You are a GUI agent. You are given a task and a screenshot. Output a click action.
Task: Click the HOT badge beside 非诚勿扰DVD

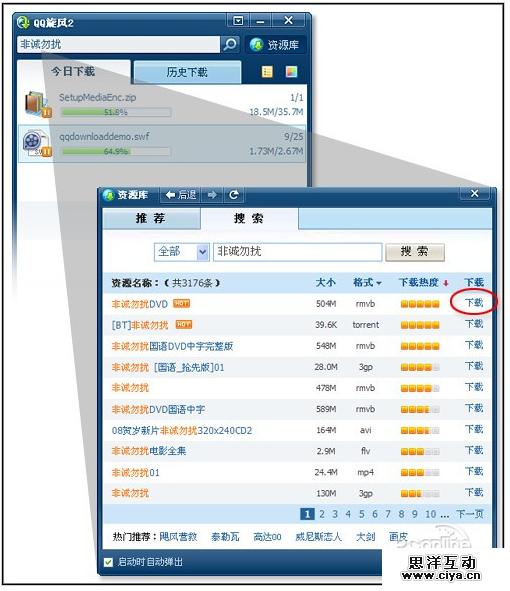(181, 303)
